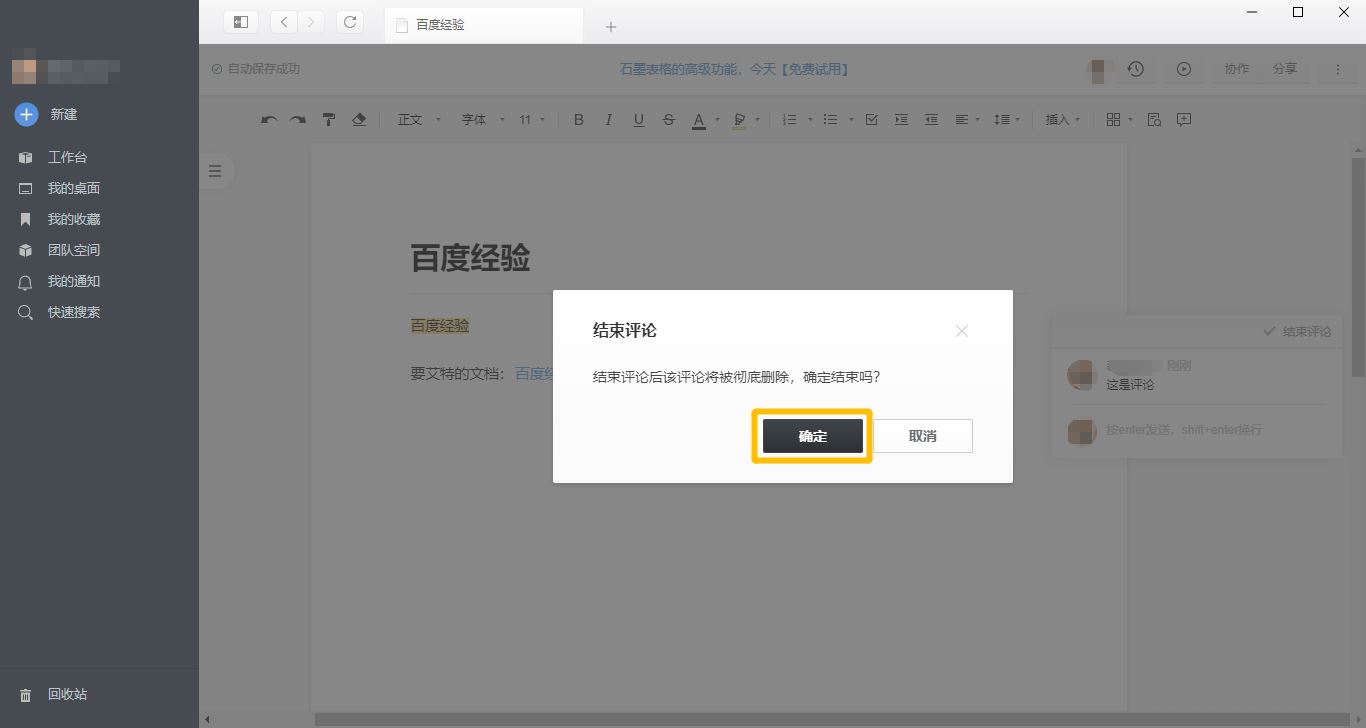This screenshot has width=1366, height=728.
Task: Click the vertical scrollbar
Action: point(1358,268)
